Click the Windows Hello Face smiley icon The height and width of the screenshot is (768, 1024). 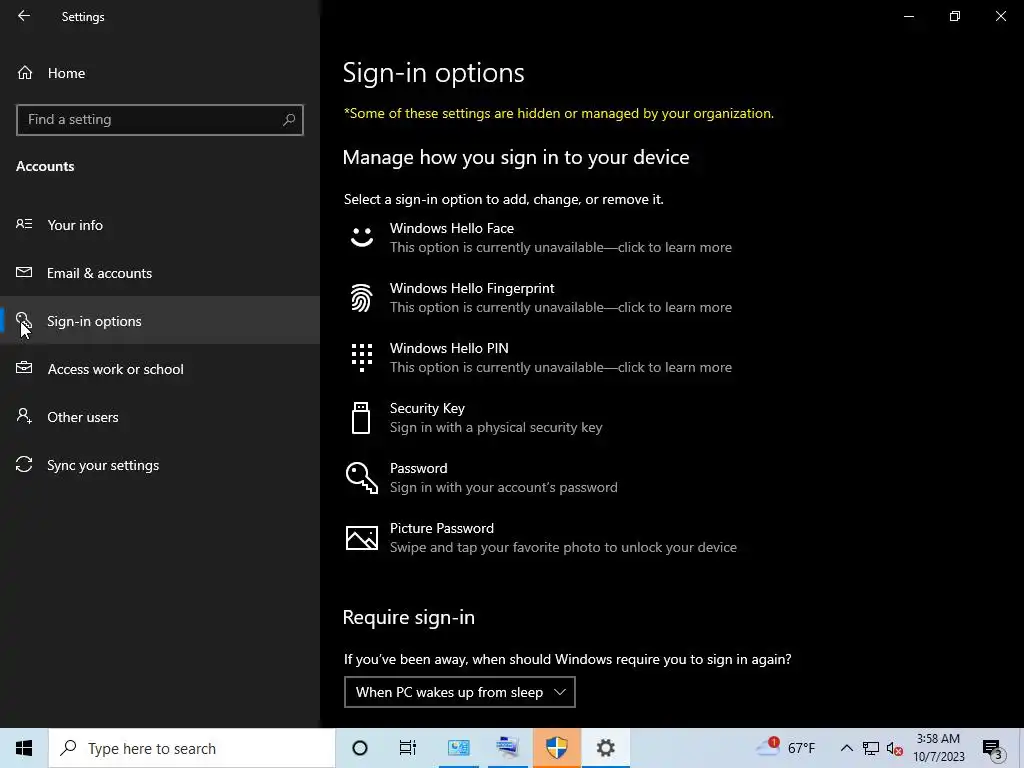362,237
